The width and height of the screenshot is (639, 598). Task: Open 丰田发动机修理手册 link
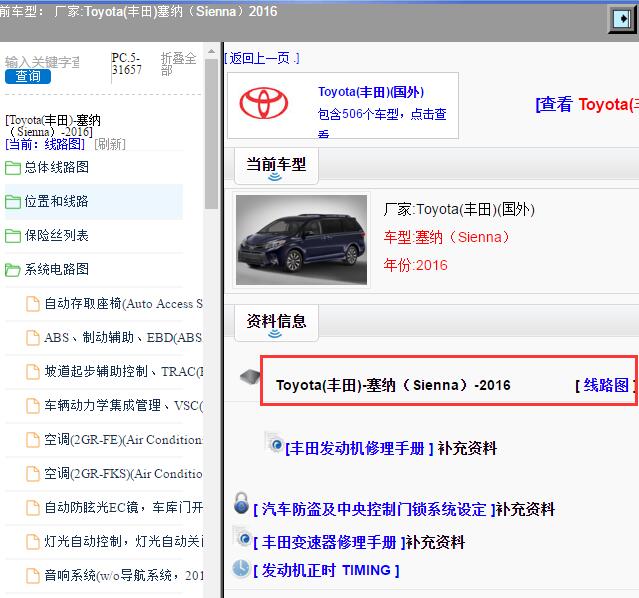pos(359,448)
